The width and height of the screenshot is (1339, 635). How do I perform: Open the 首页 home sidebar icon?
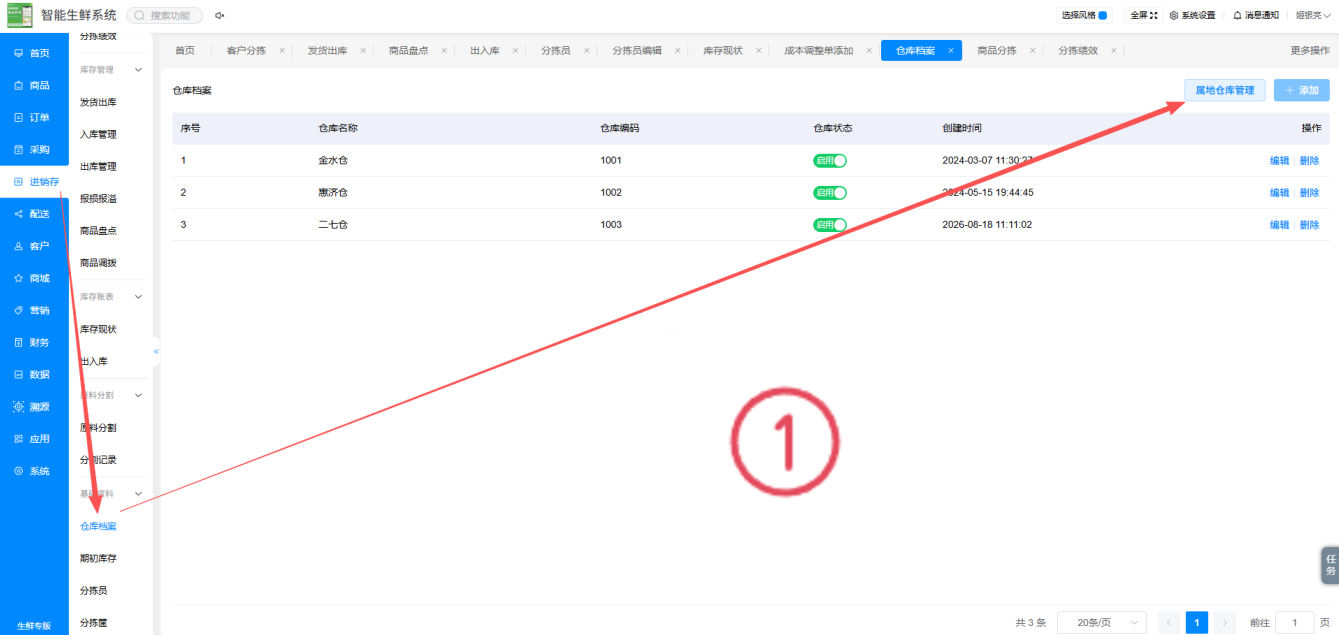18,53
